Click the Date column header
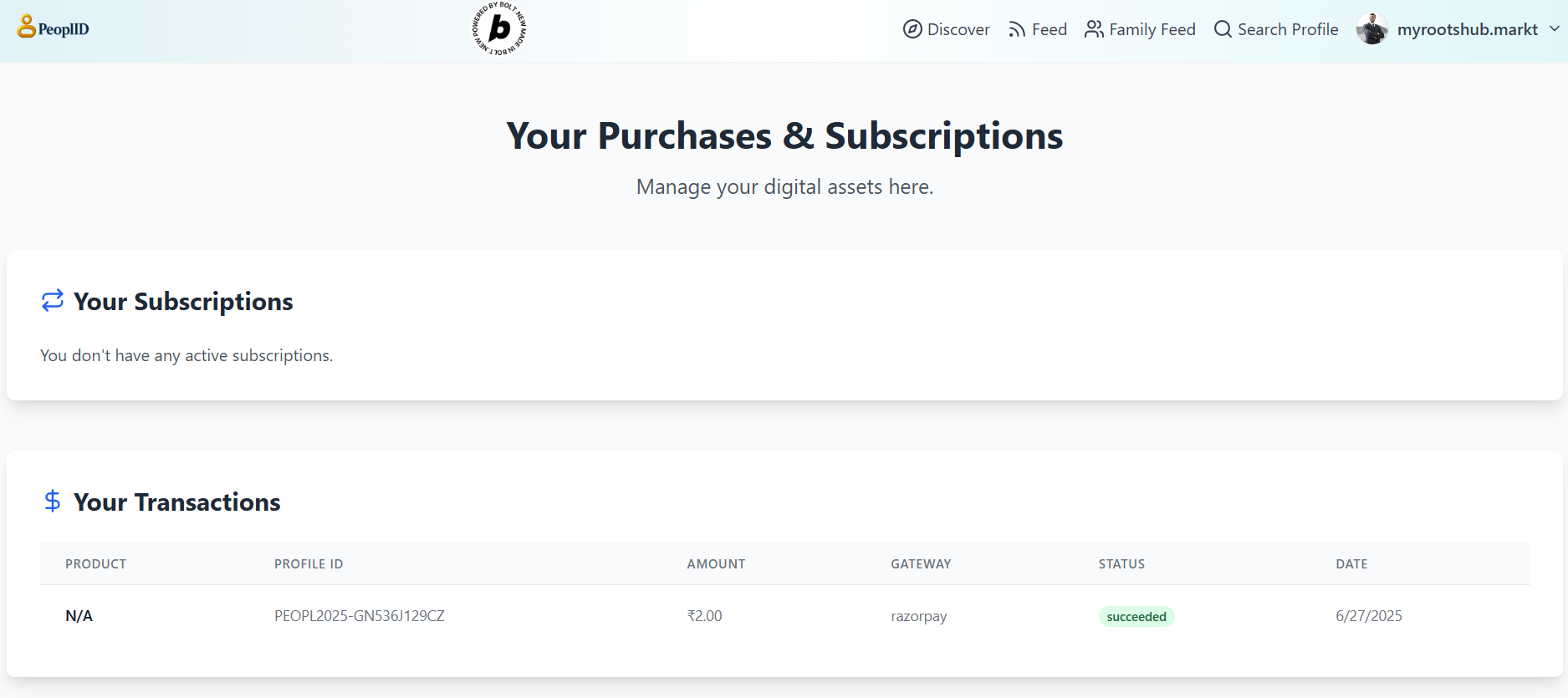This screenshot has width=1568, height=698. (1351, 564)
